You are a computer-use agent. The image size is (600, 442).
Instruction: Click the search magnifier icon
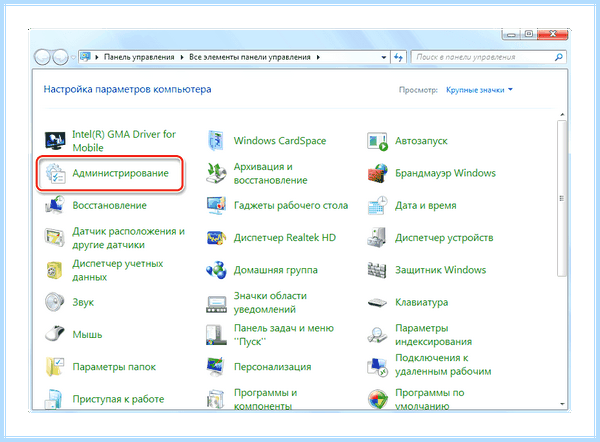pos(559,57)
